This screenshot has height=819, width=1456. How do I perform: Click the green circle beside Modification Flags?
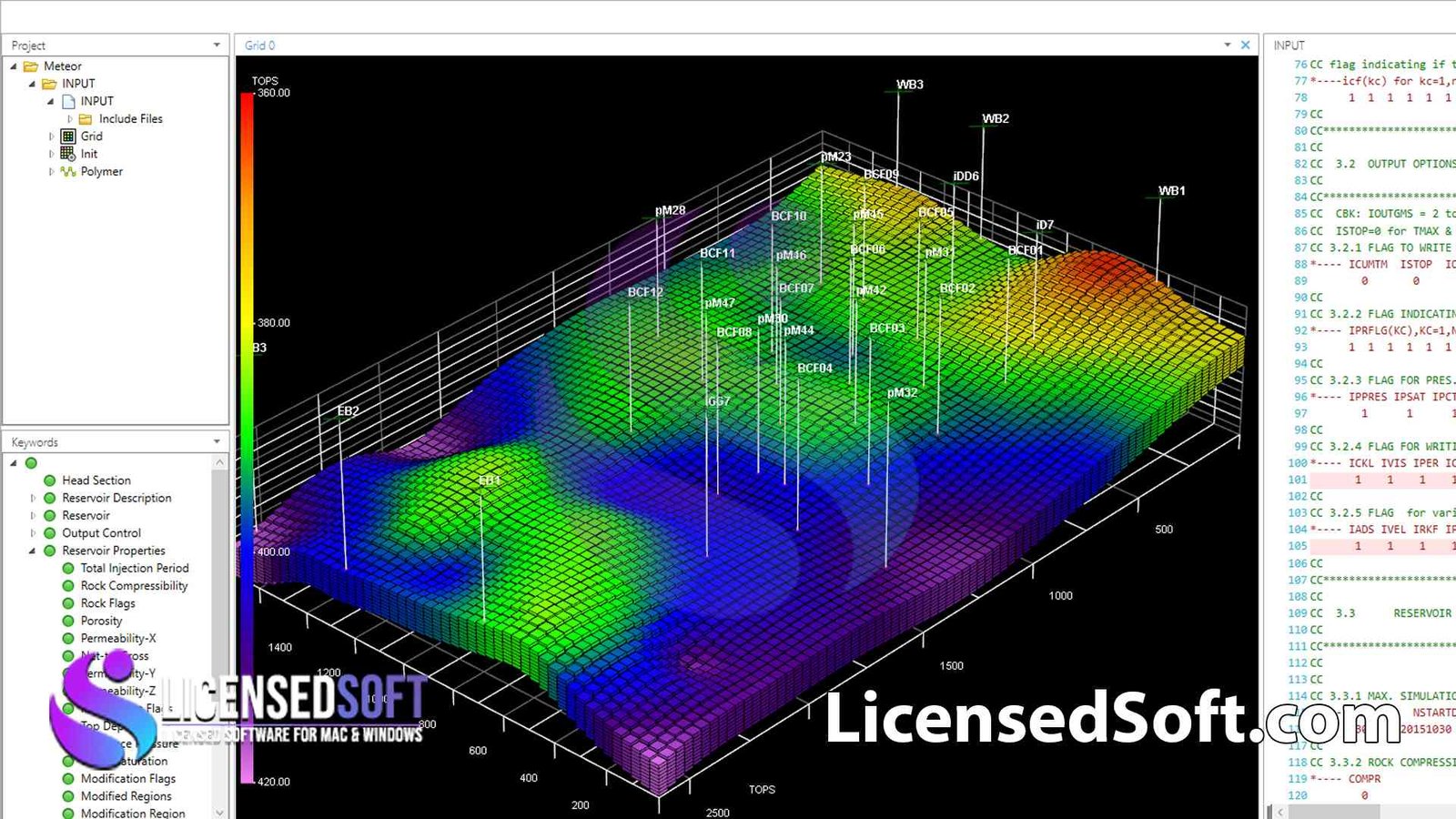(x=68, y=779)
